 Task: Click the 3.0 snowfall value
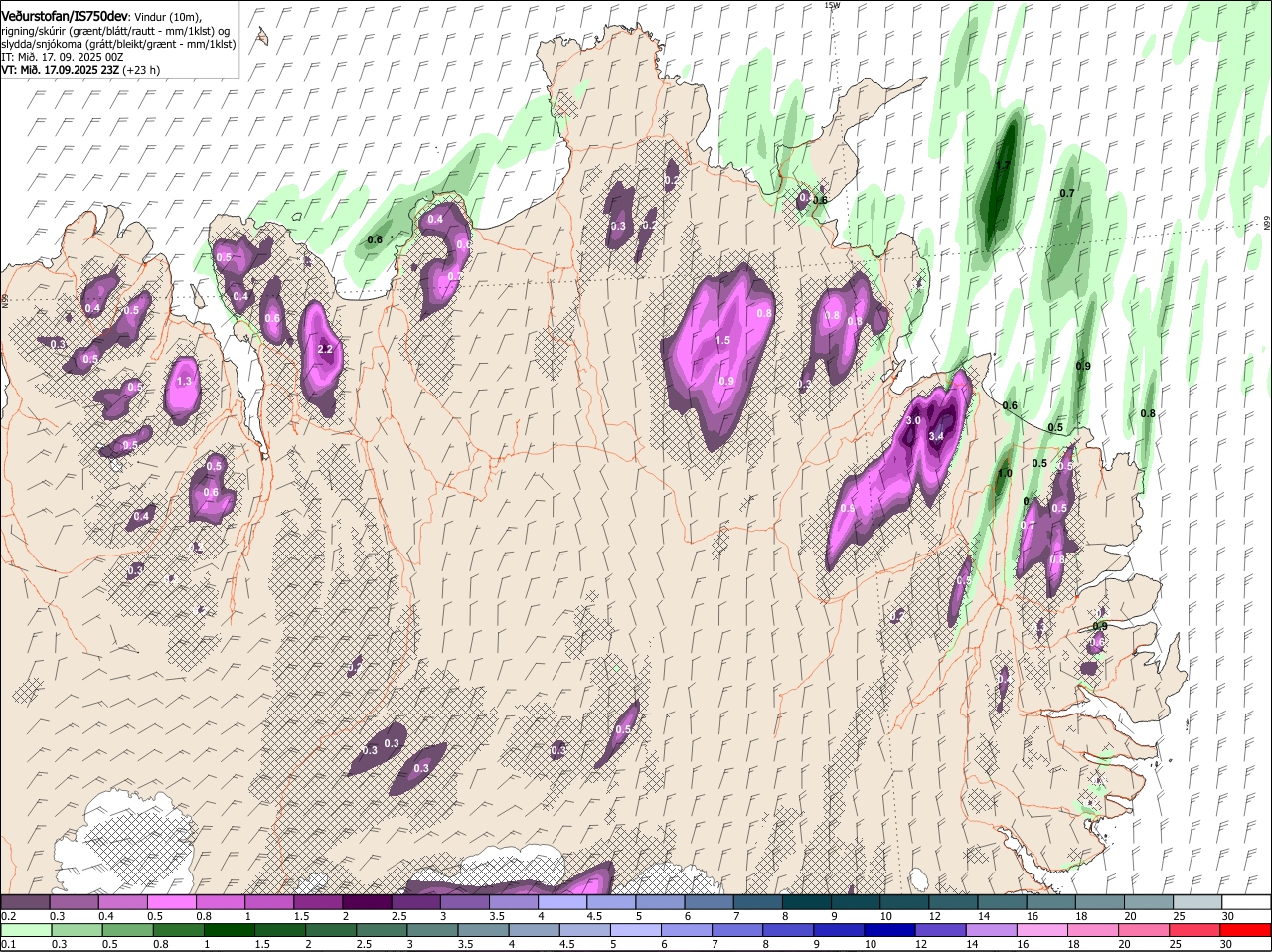point(914,421)
